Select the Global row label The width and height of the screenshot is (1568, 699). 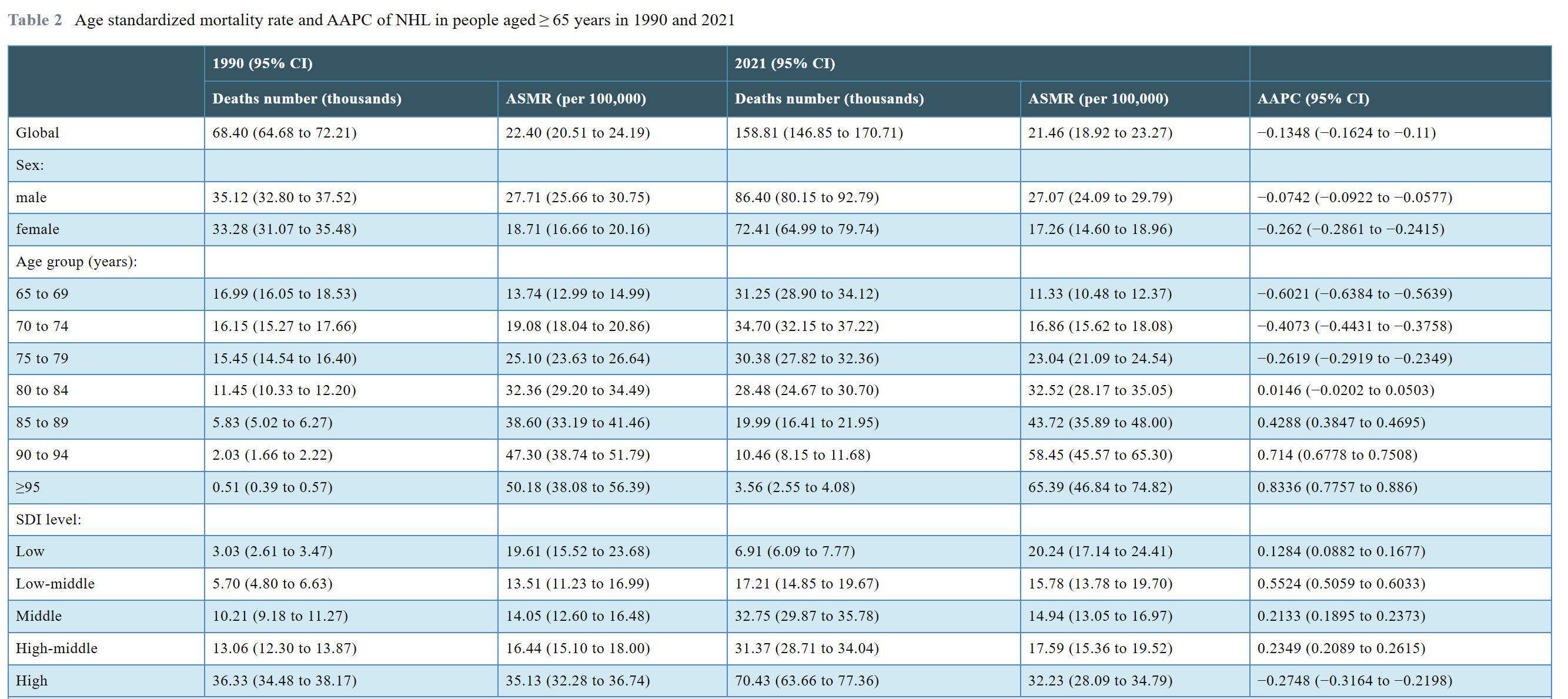(38, 133)
